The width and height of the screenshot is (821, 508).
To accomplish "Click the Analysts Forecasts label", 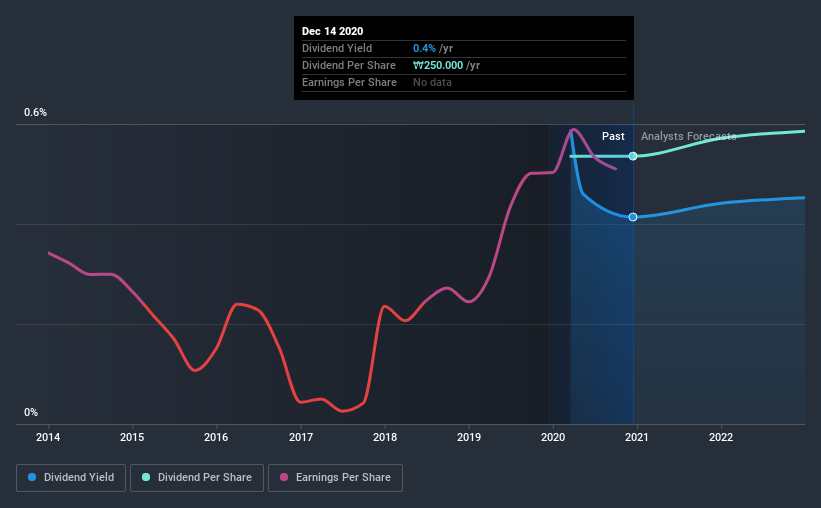I will pos(689,136).
